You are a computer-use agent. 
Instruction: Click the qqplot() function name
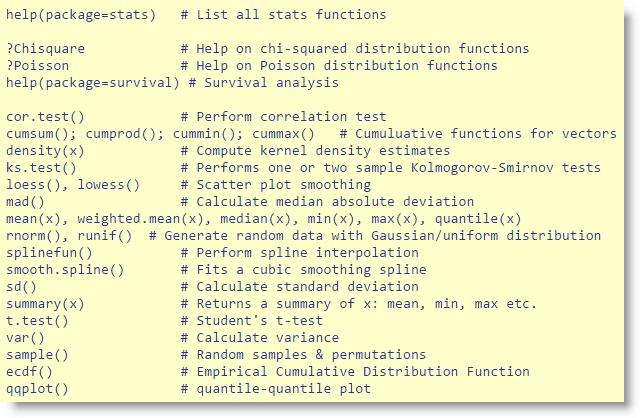click(37, 389)
